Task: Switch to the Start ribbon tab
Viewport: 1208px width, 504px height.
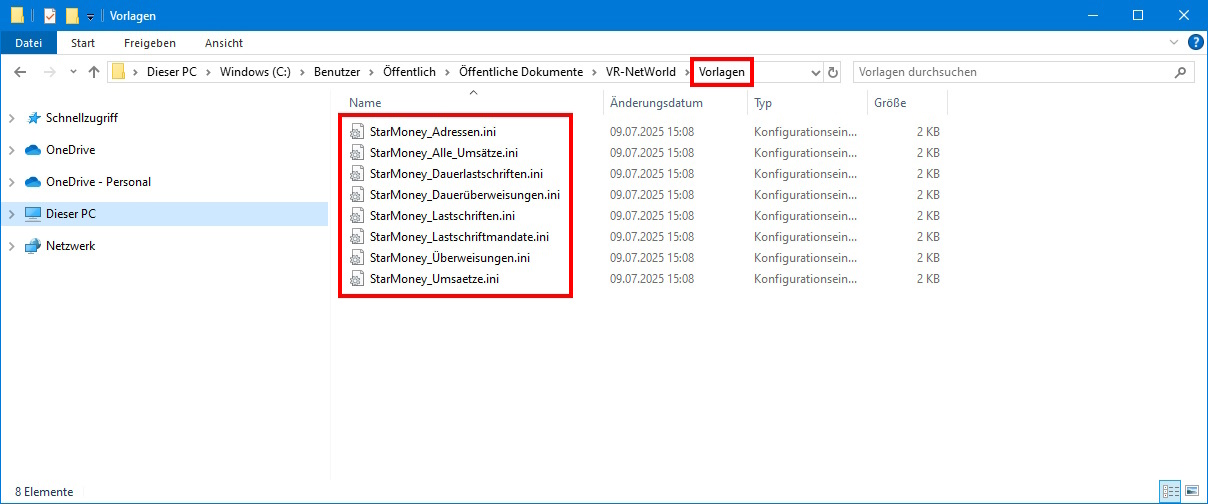Action: [x=83, y=43]
